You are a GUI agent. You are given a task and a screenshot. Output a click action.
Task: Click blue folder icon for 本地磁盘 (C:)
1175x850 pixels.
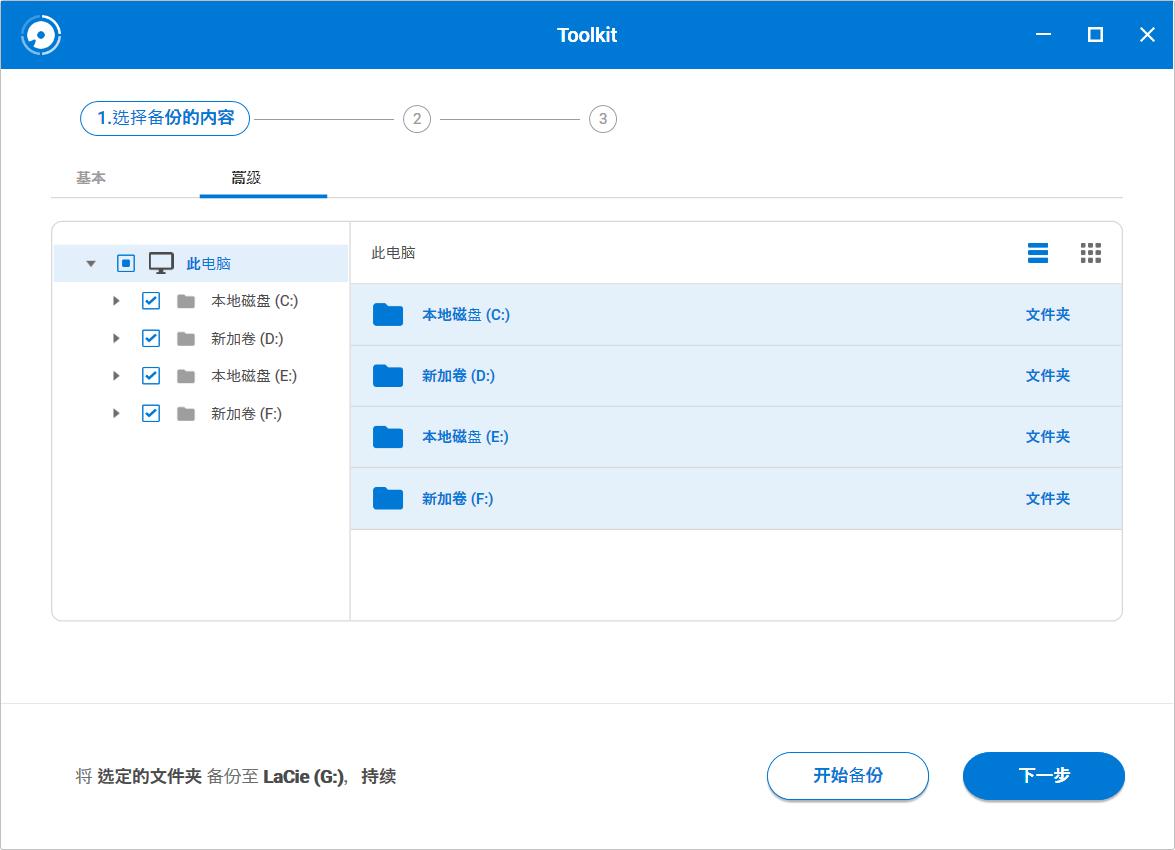tap(388, 315)
